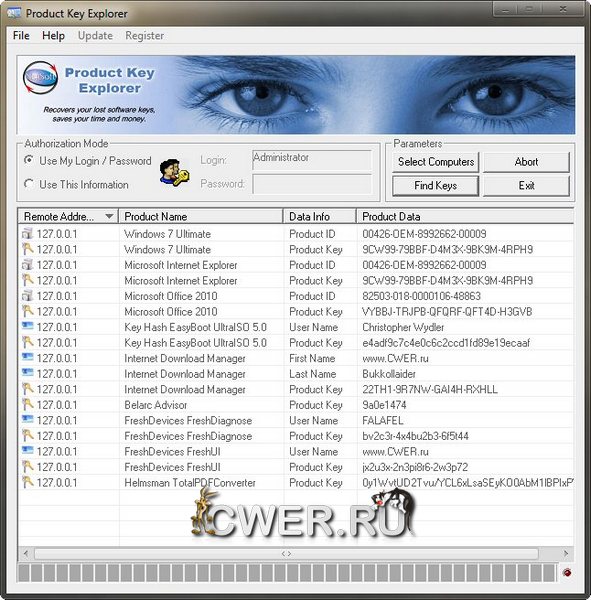This screenshot has width=591, height=600.
Task: Click the 22TH1-9R7NW-GAI4H-RXHLL key cell
Action: (x=430, y=389)
